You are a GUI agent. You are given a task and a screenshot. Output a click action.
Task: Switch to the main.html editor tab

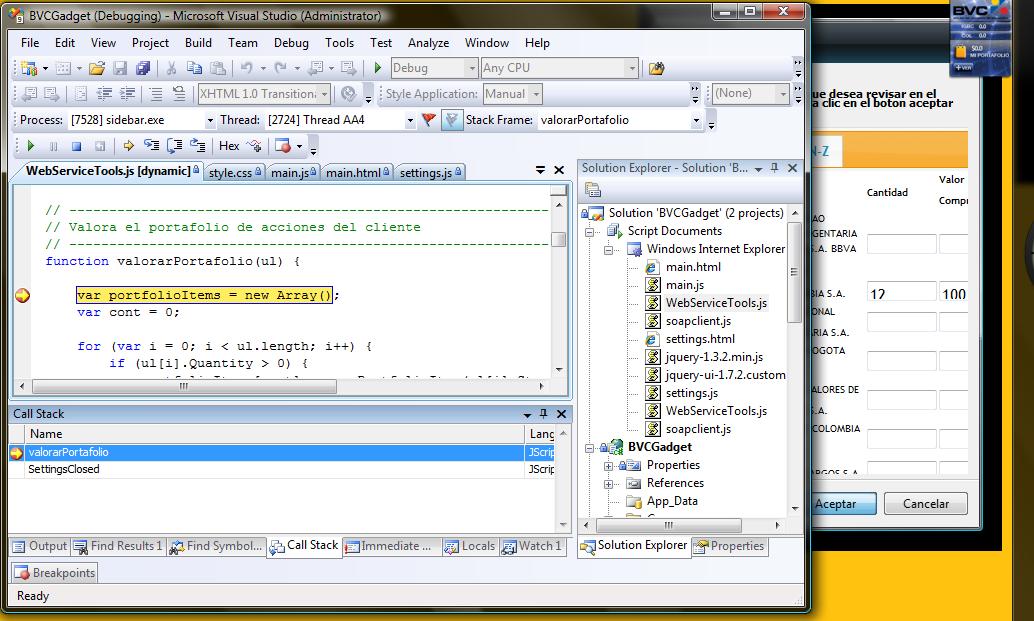358,173
